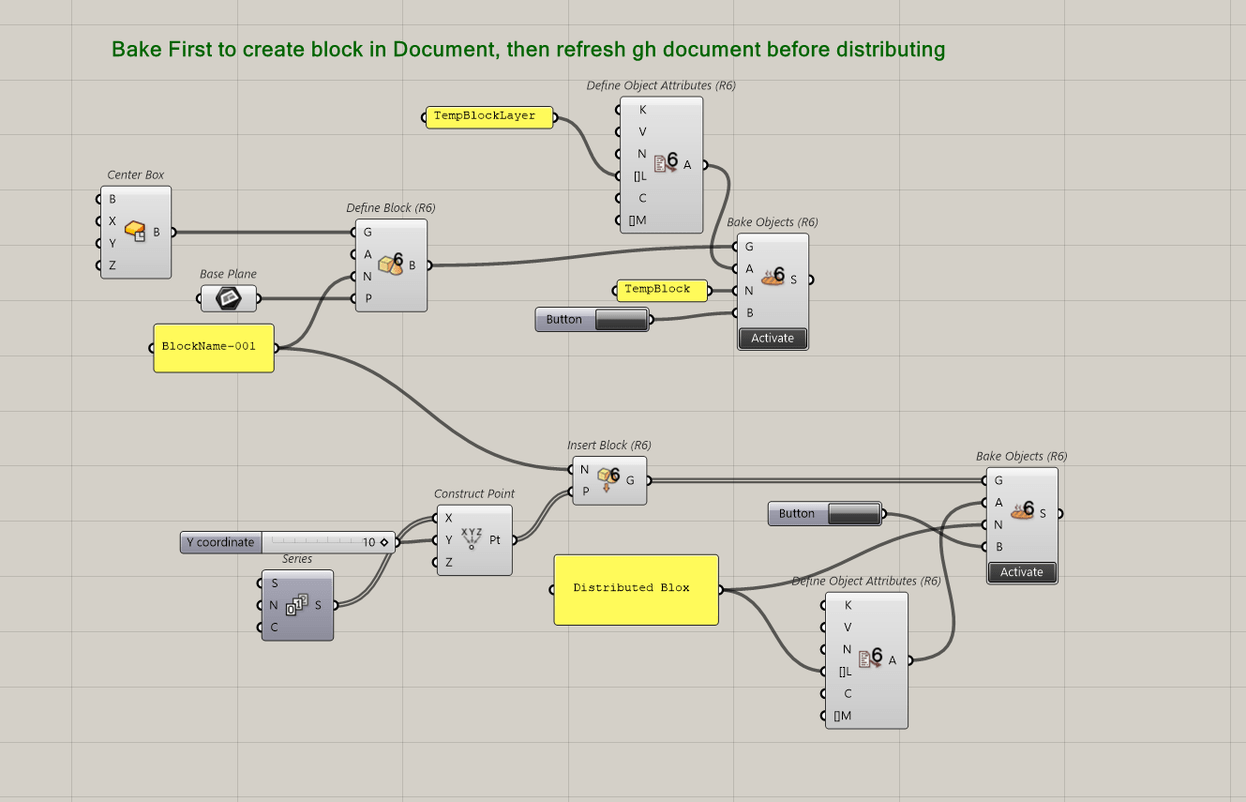Select the Center Box component icon
Screen dimensions: 1246x802
click(133, 231)
